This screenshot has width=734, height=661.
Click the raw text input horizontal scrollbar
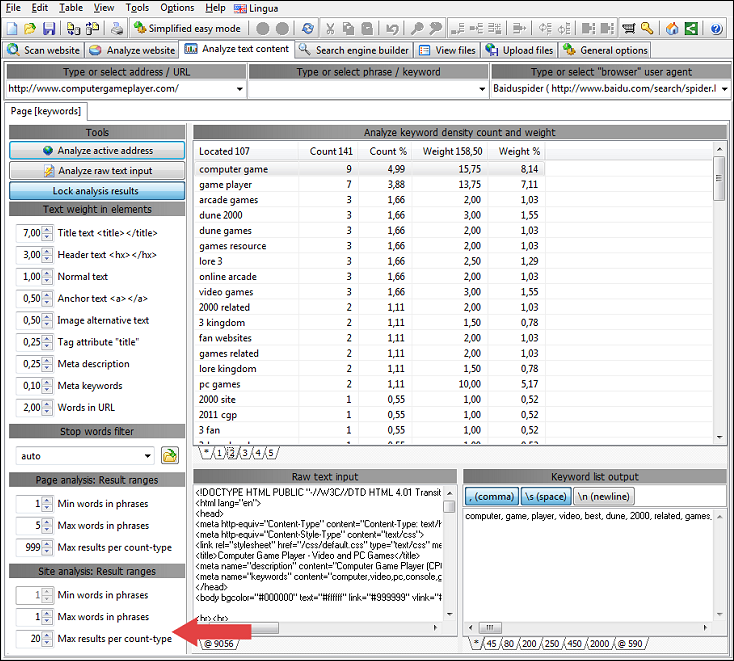coord(318,628)
